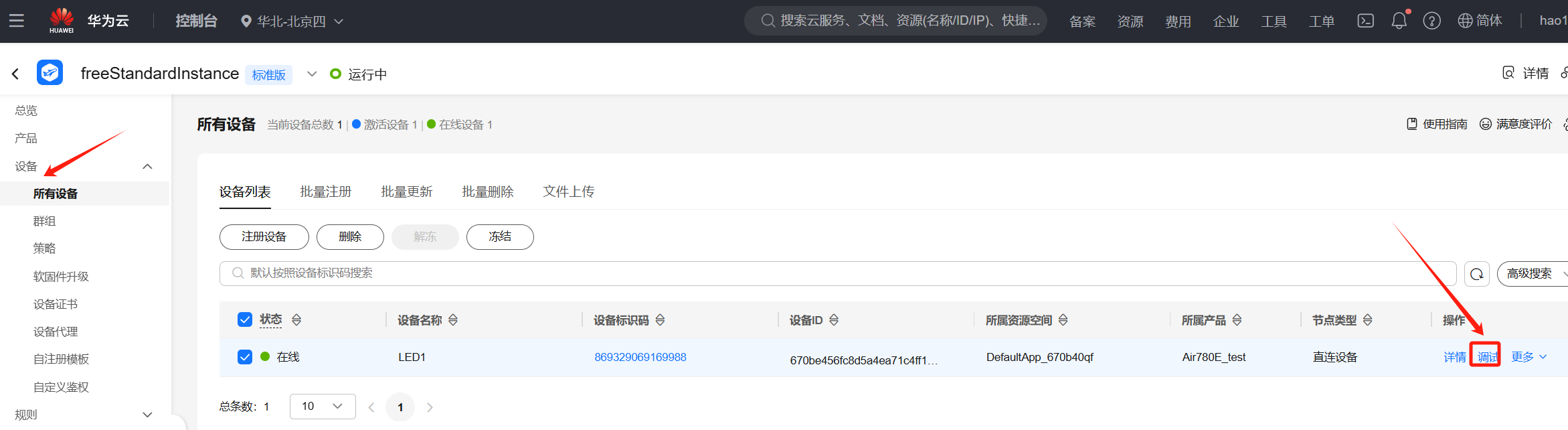Click the refresh icon next to search box

pos(1476,274)
